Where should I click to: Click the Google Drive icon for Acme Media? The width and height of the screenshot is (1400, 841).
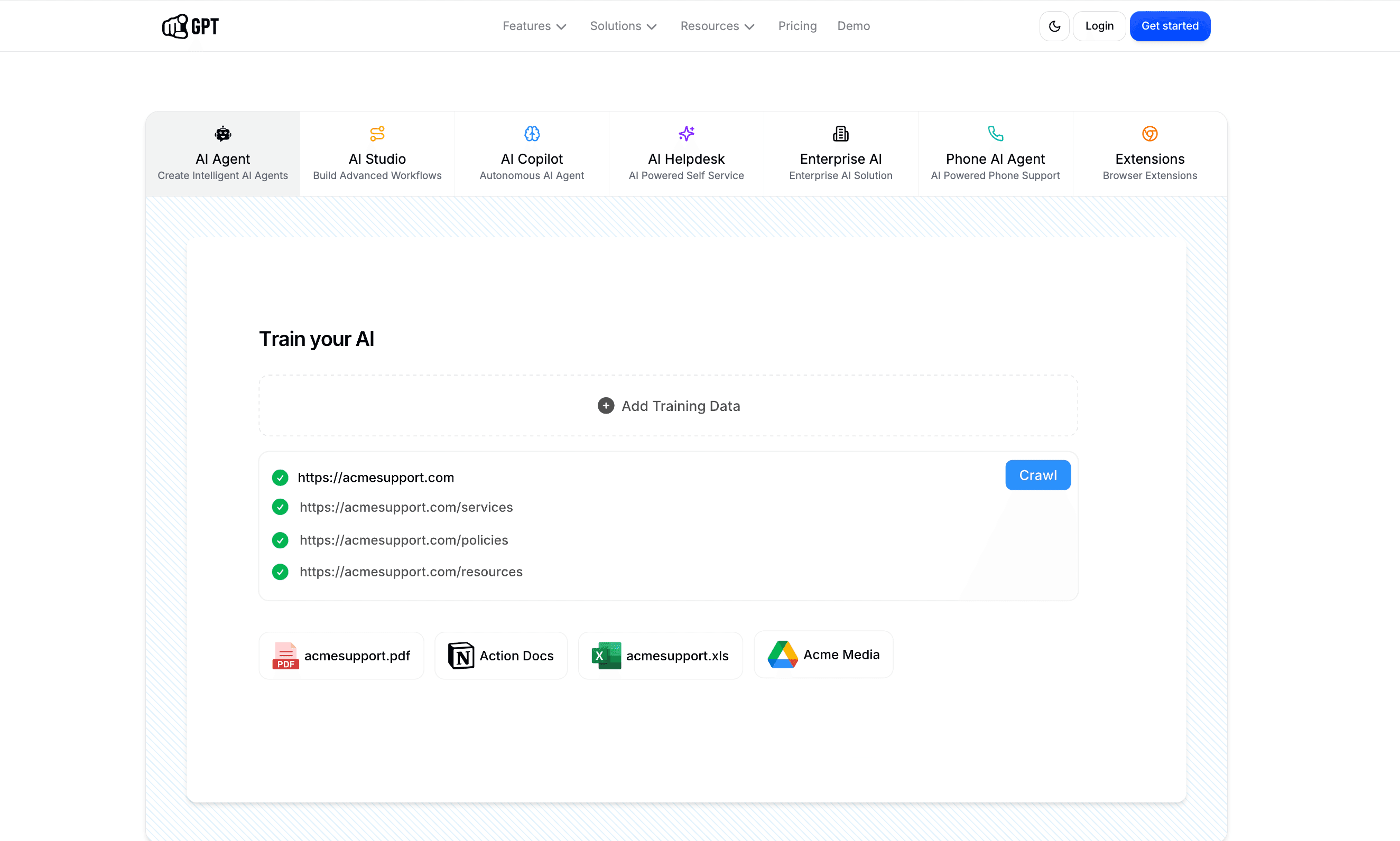pos(783,655)
